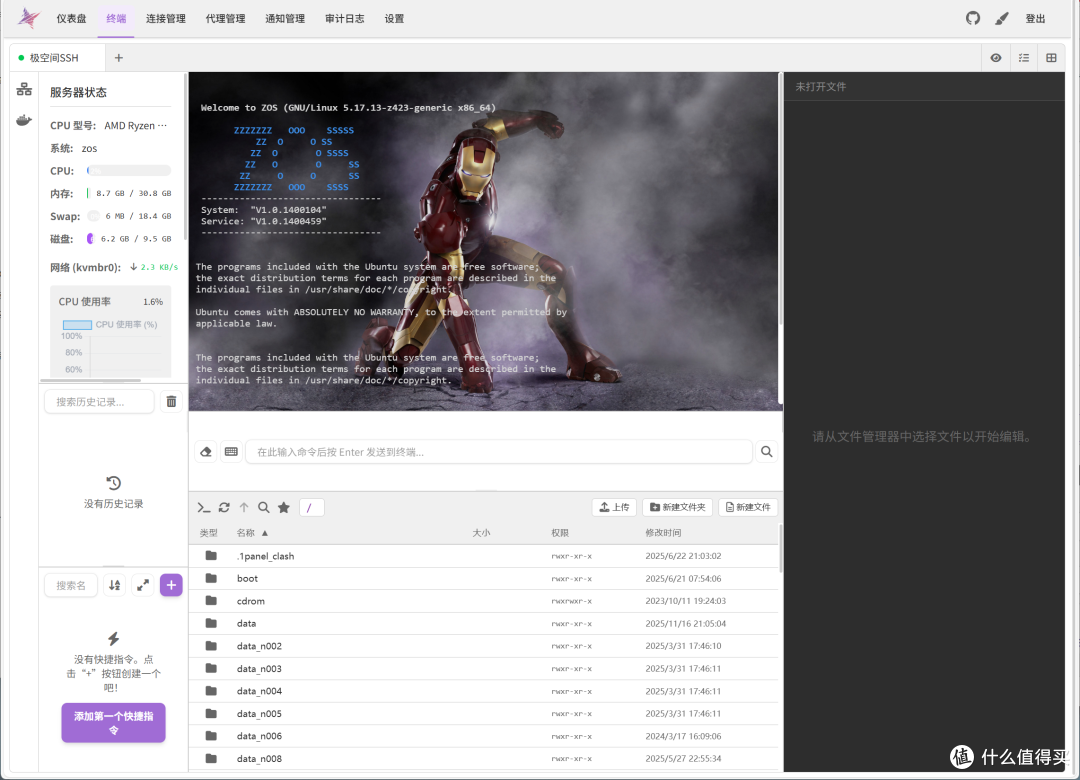Click the command input field
Viewport: 1080px width, 780px height.
click(x=499, y=452)
